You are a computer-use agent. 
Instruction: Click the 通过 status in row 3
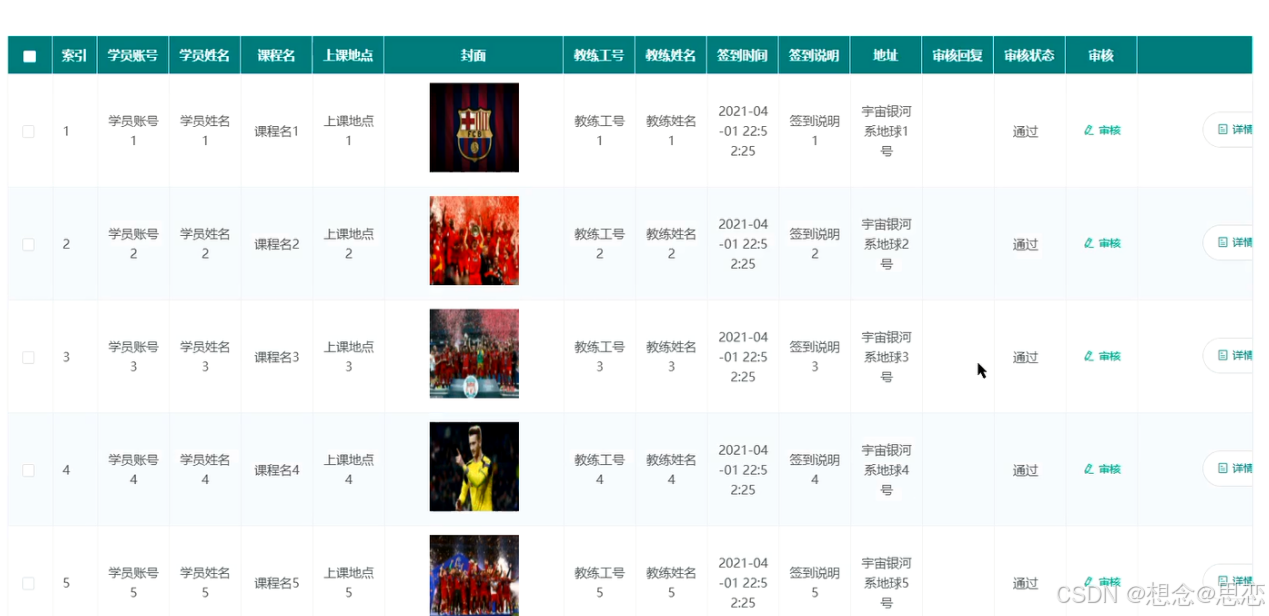click(x=1026, y=357)
